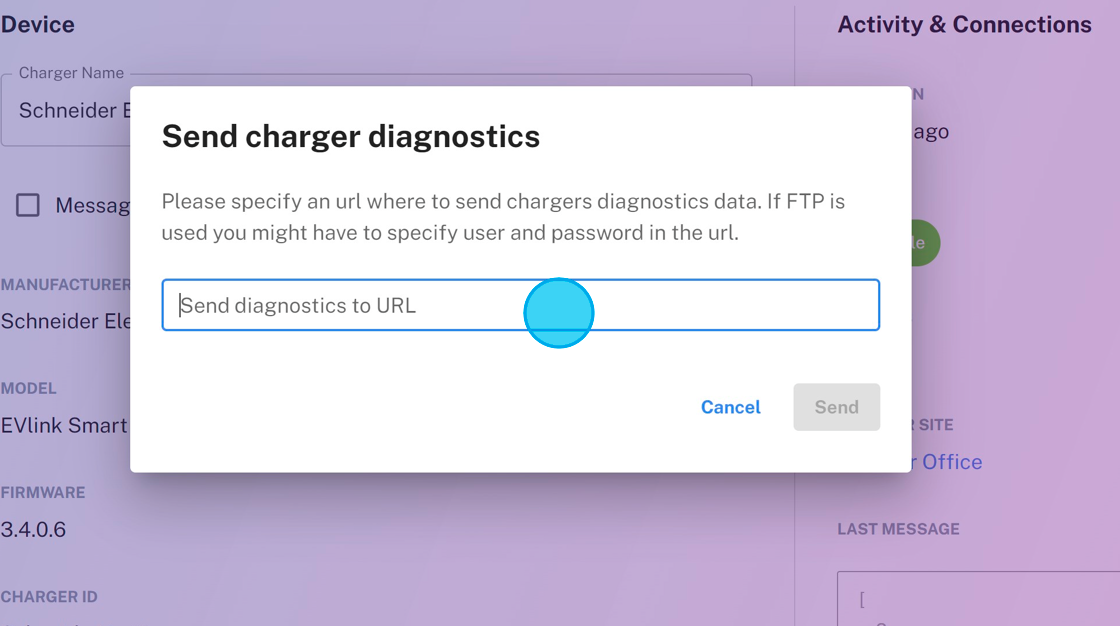
Task: Click the Last Message text box
Action: click(978, 598)
